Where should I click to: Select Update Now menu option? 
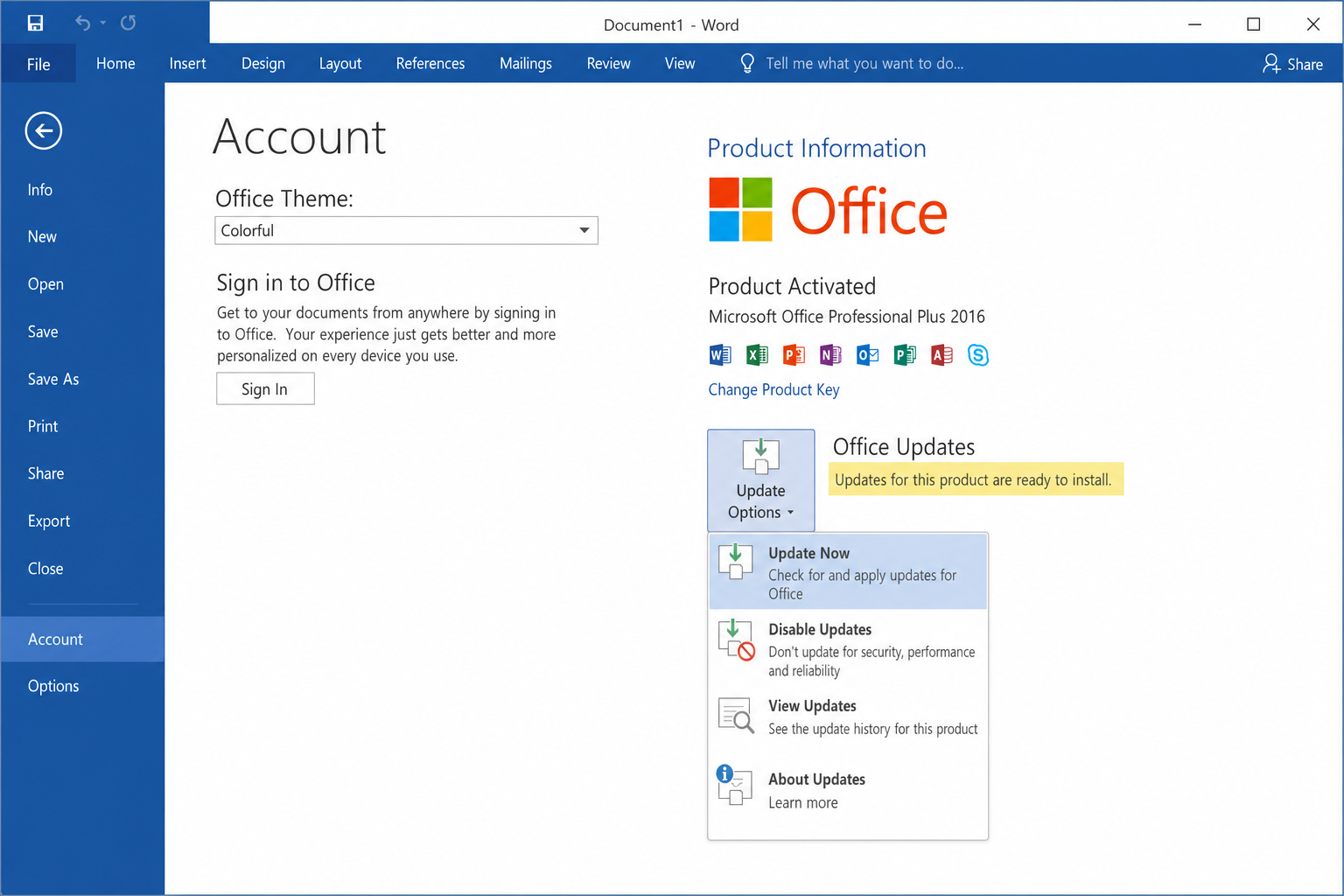(x=848, y=571)
